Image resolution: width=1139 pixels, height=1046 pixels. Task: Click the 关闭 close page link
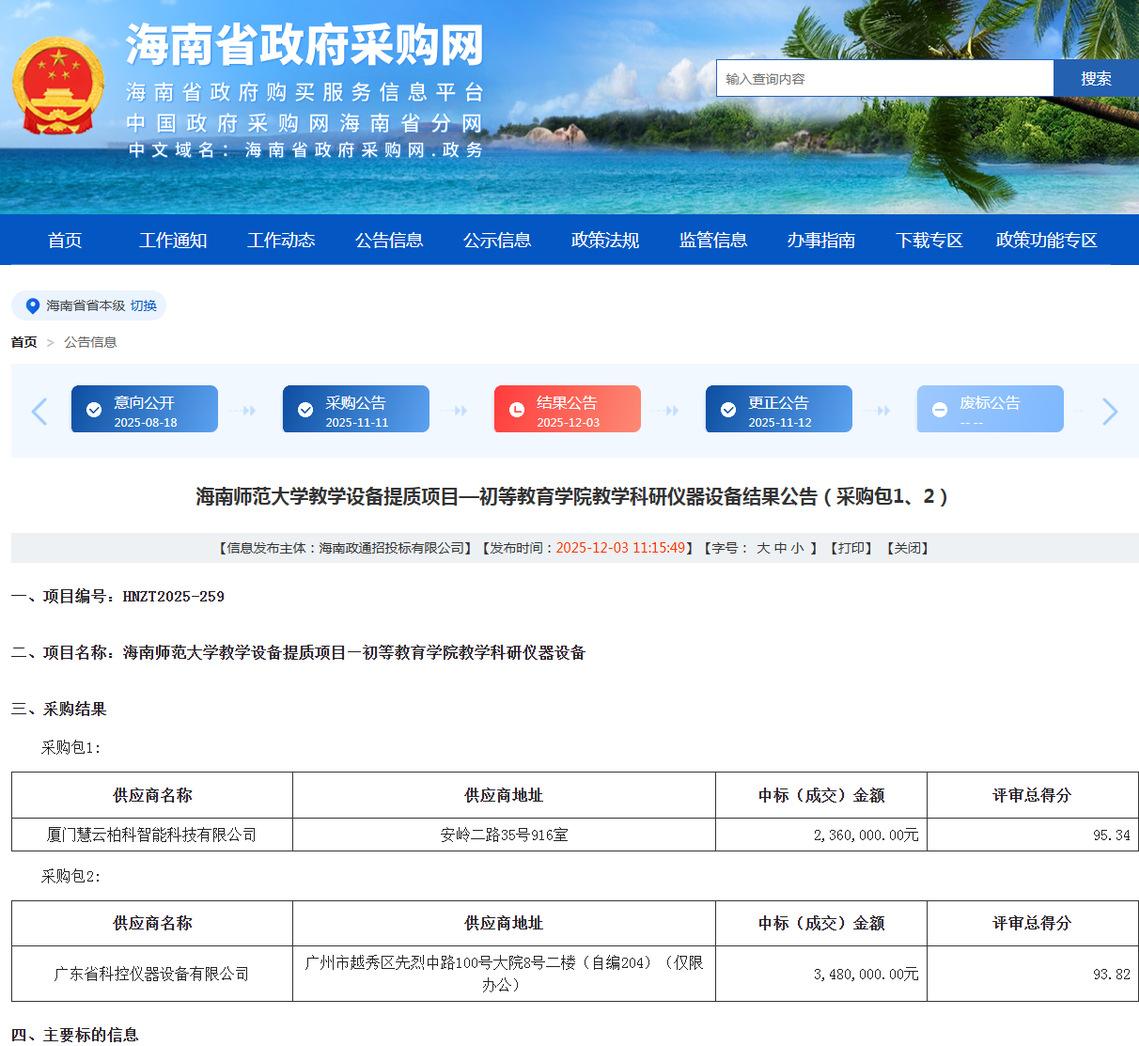pyautogui.click(x=907, y=548)
